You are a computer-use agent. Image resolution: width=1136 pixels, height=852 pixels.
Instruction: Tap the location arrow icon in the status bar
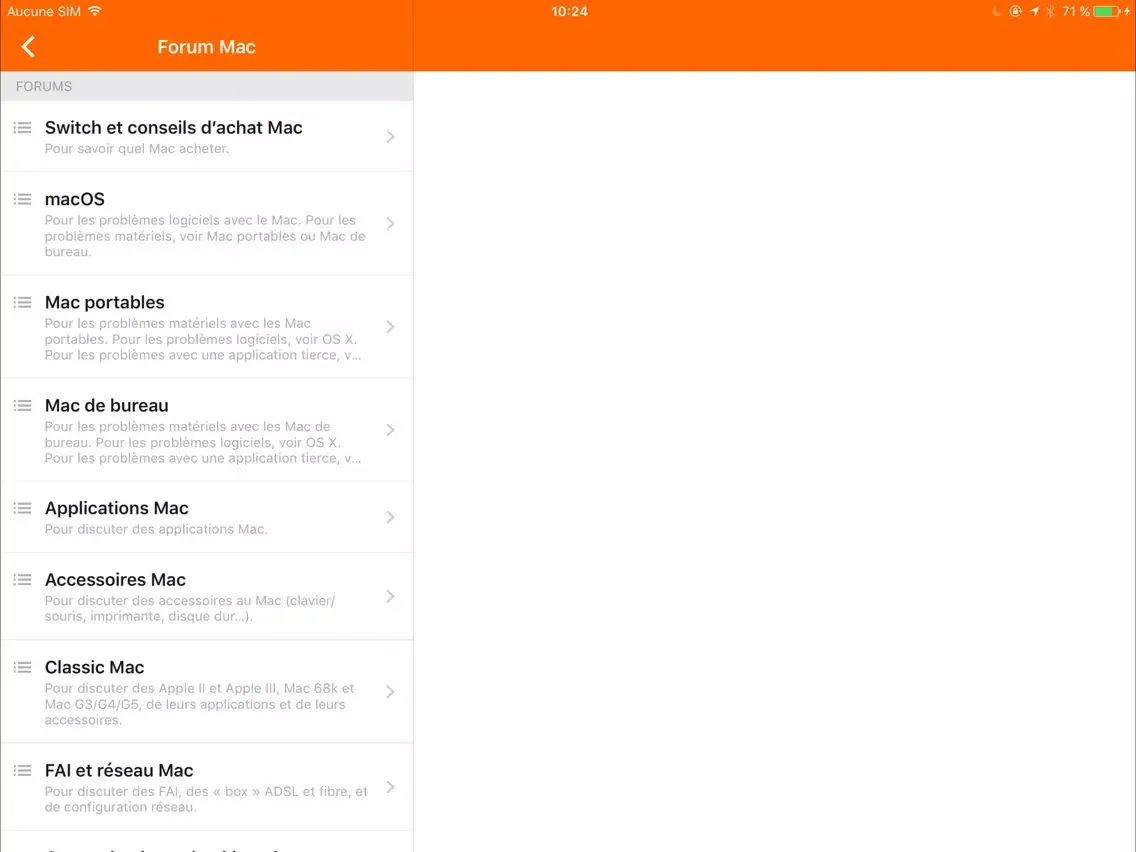coord(1034,12)
